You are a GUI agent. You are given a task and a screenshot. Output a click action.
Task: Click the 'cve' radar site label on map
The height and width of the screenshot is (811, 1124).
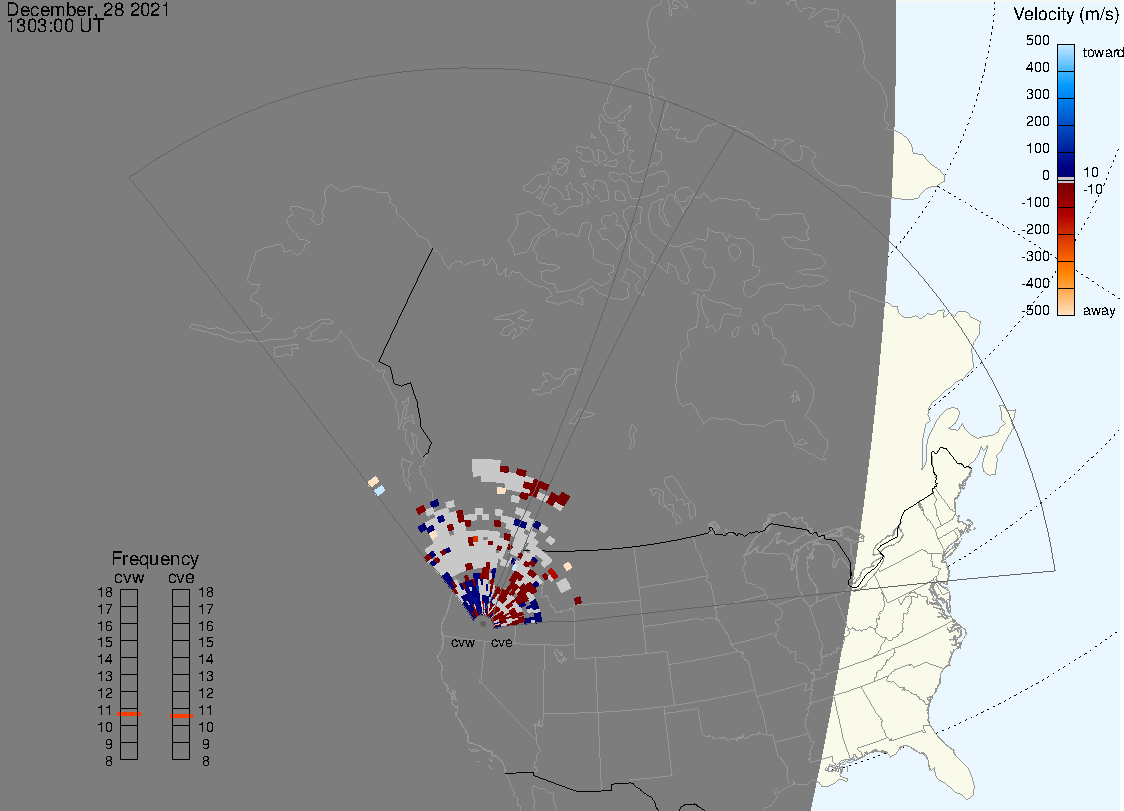pos(502,642)
